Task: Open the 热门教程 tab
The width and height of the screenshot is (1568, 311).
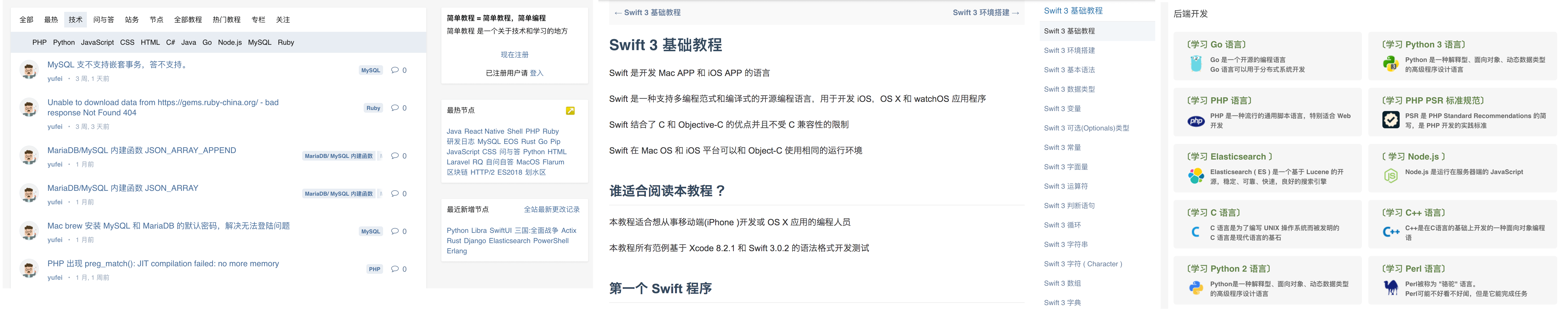Action: [x=226, y=19]
